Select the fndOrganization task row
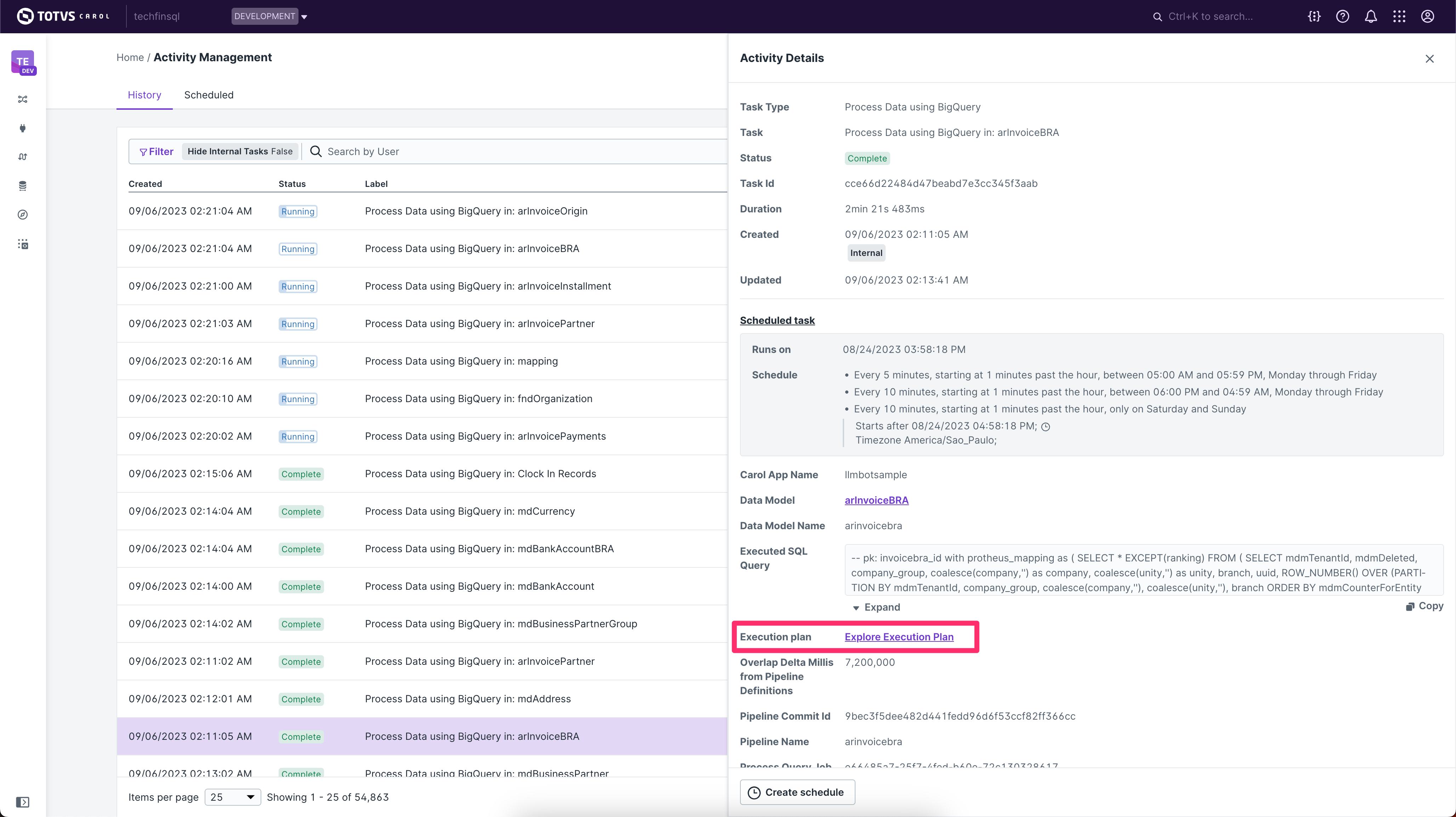 [422, 398]
